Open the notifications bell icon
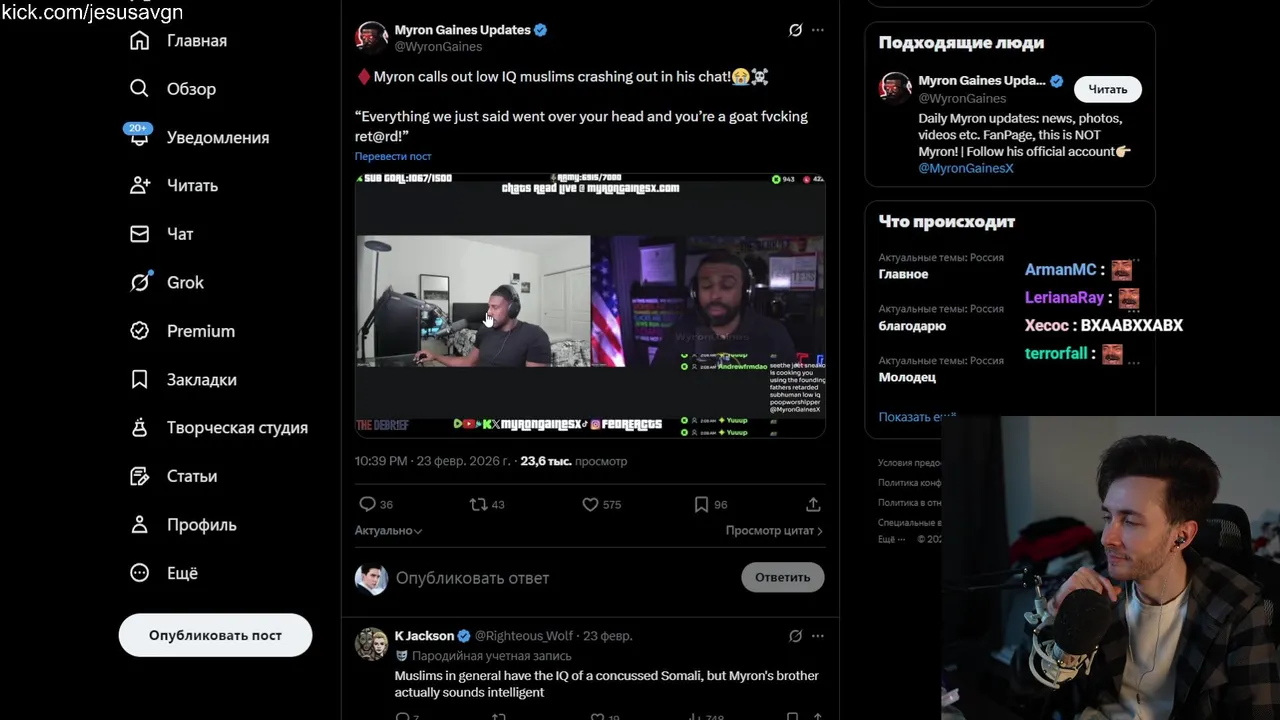Viewport: 1280px width, 720px height. (x=140, y=137)
